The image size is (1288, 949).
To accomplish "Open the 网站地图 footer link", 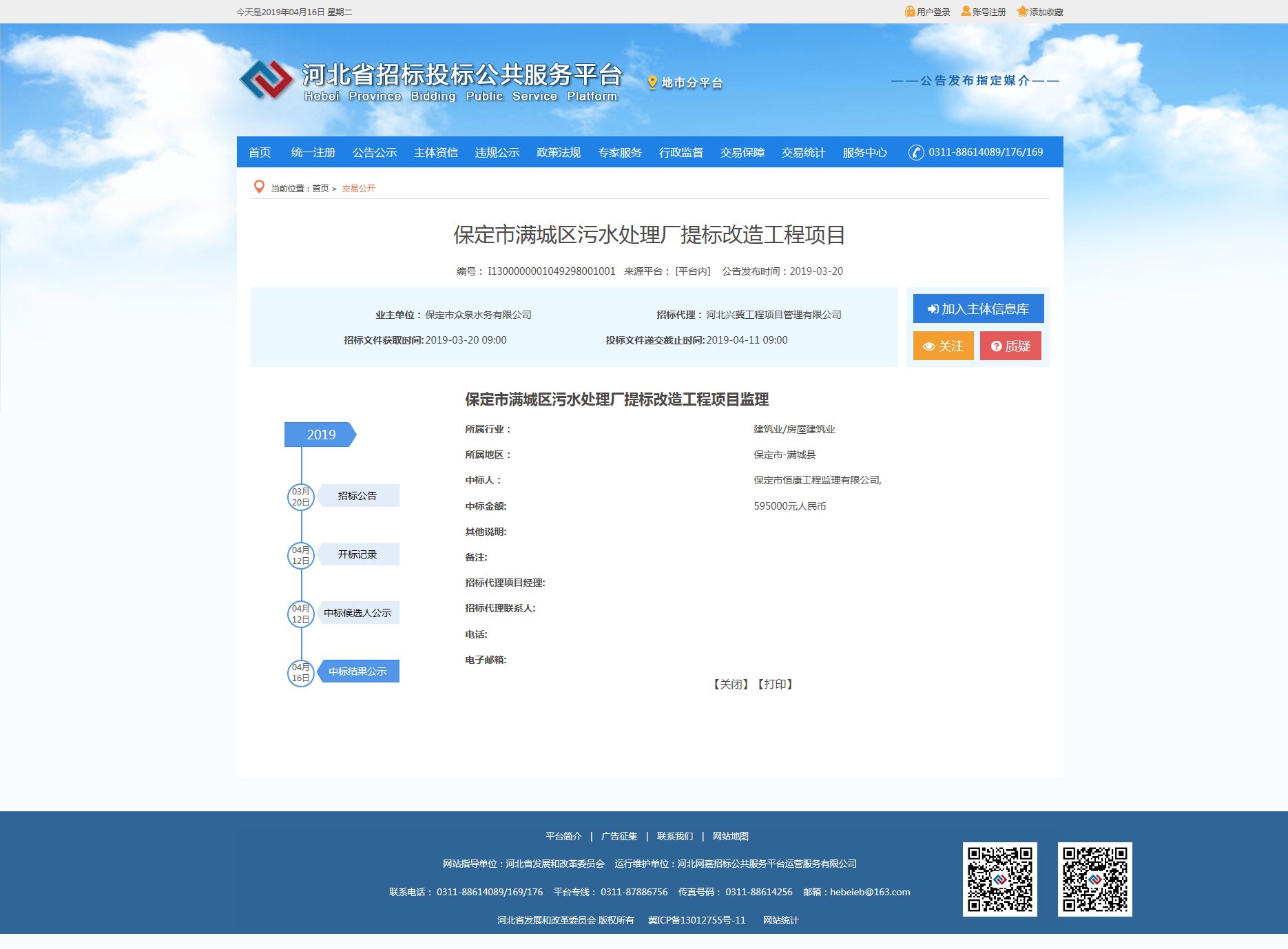I will 730,836.
